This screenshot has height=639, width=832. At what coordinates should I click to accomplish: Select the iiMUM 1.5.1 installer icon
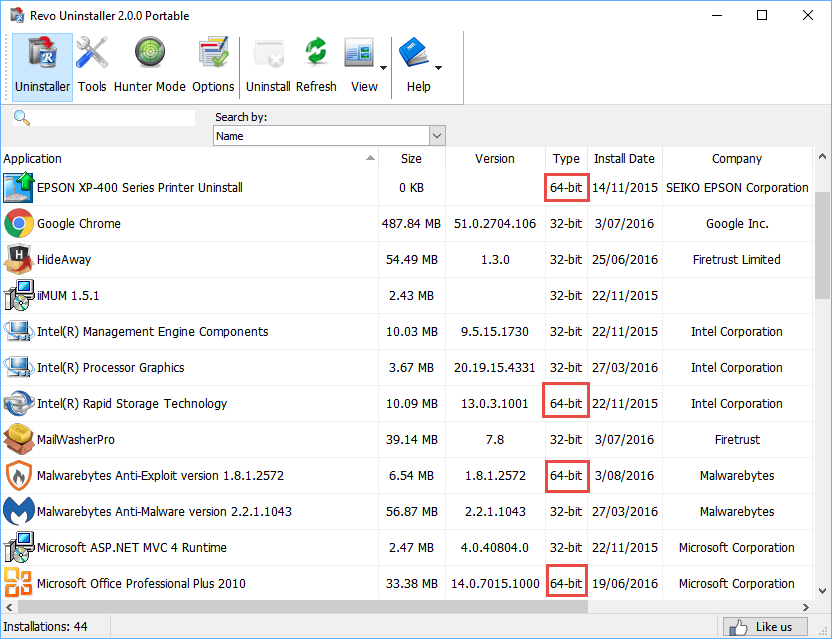pos(19,296)
